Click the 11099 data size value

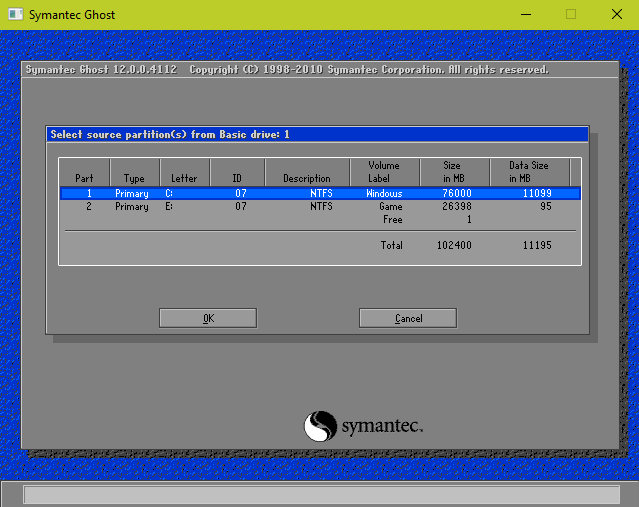(x=537, y=193)
